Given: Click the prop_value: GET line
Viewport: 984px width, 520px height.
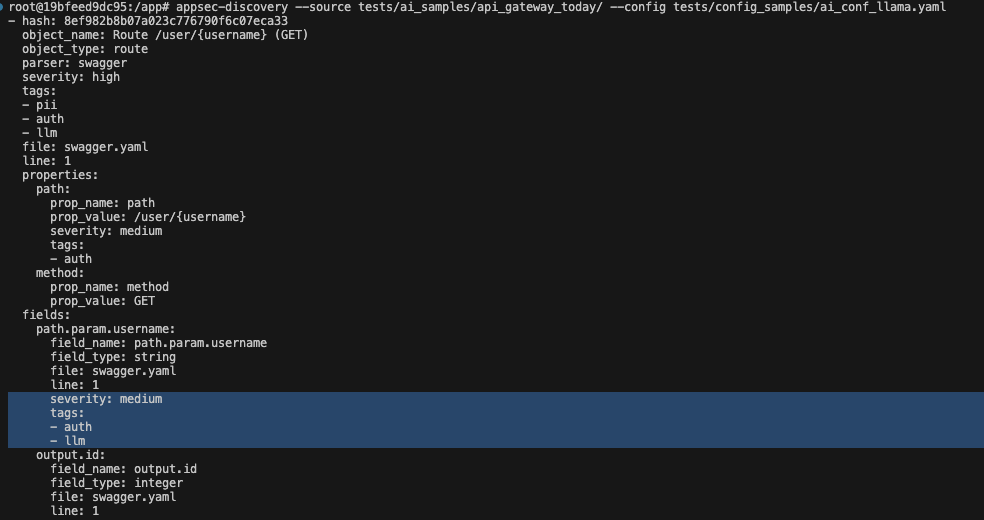Looking at the screenshot, I should click(x=102, y=301).
